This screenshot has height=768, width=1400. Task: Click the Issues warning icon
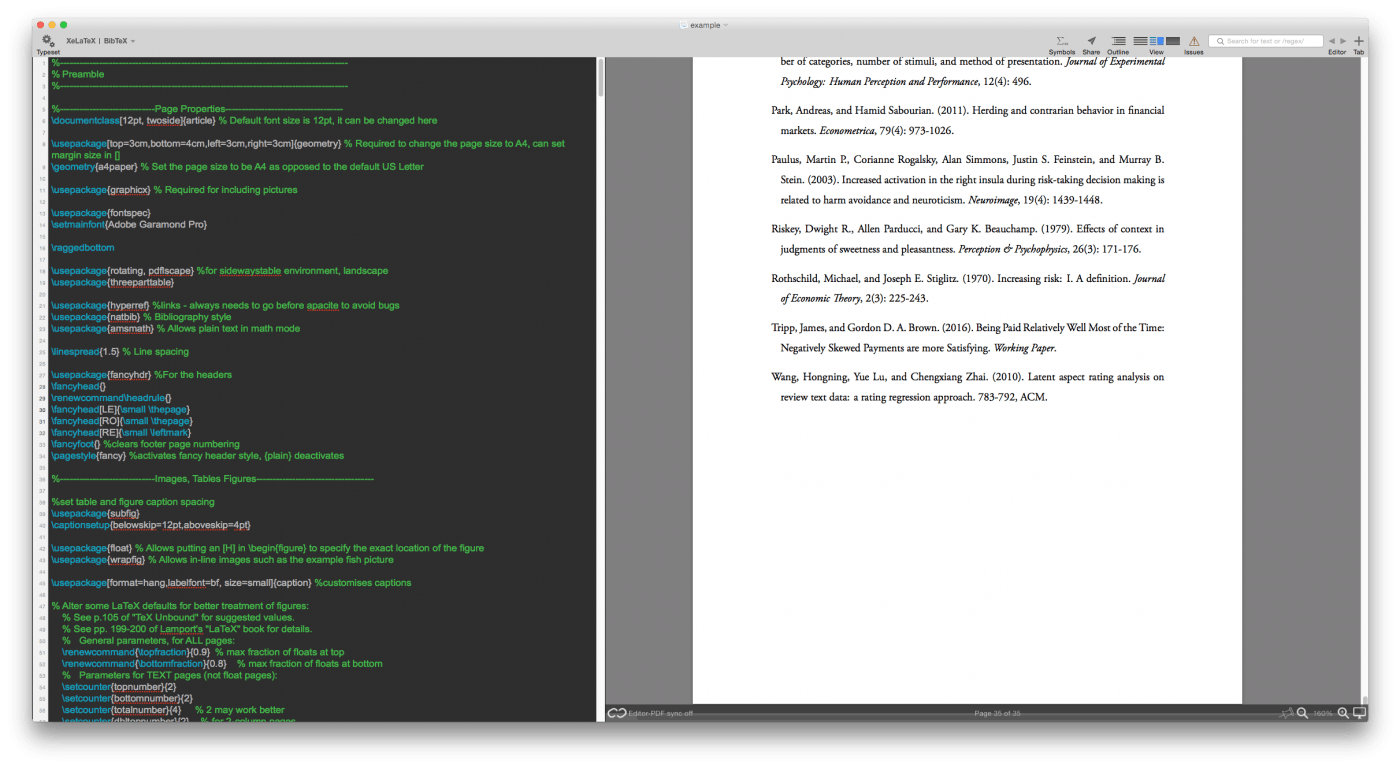[1193, 41]
